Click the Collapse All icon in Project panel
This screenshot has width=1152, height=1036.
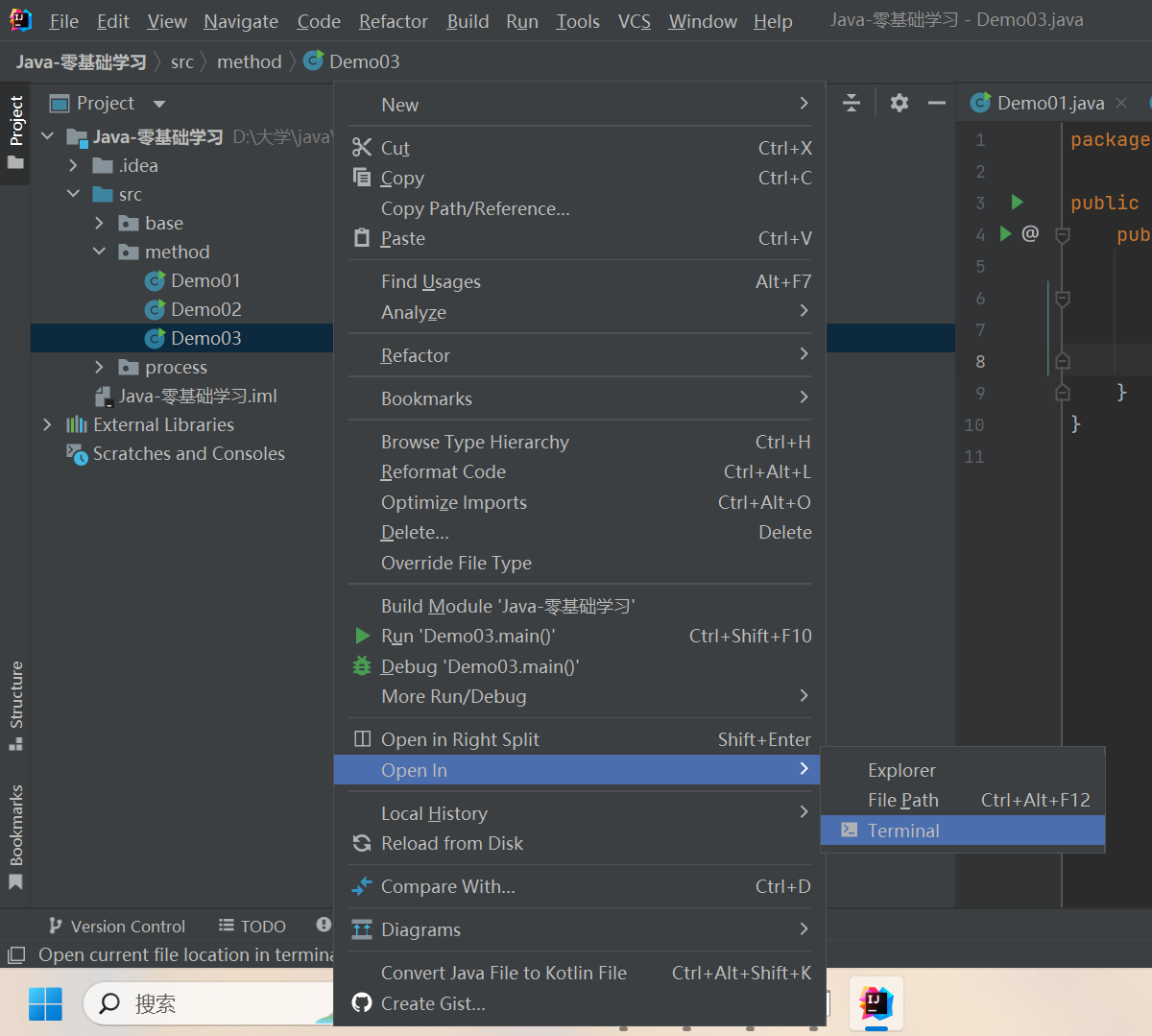852,103
